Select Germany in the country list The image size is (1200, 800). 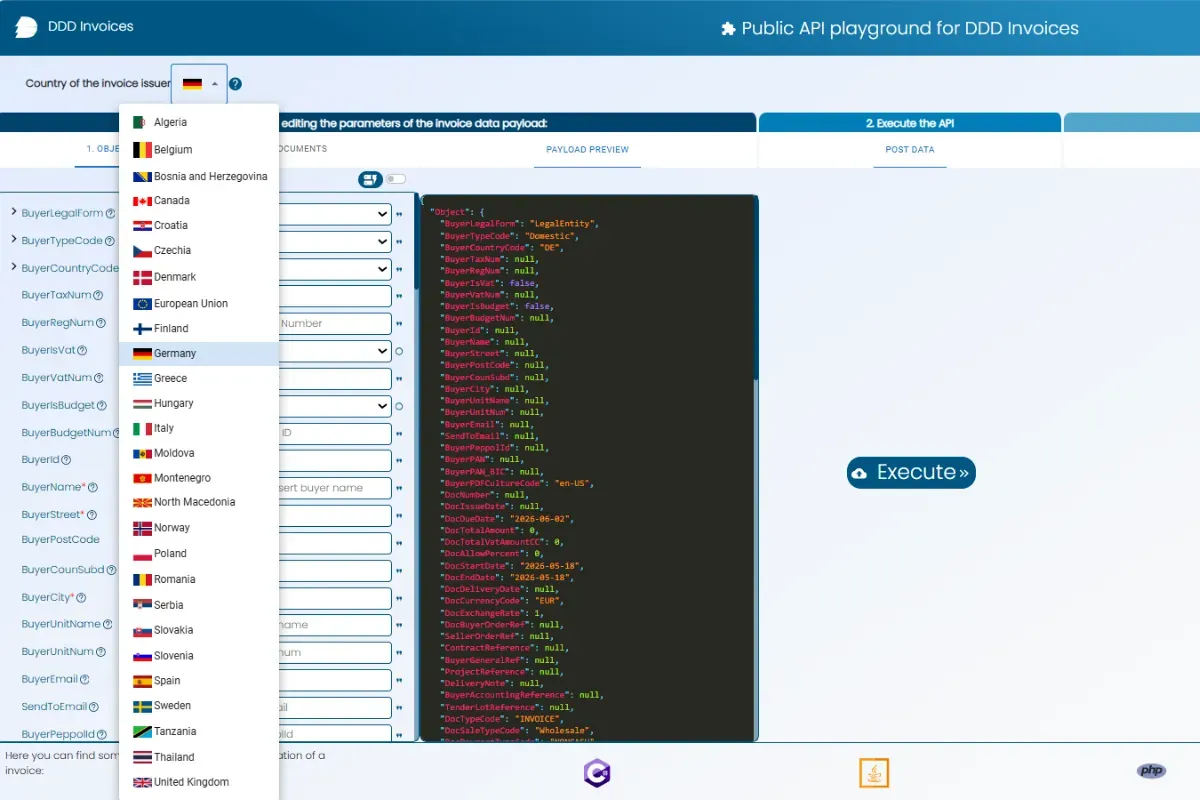tap(199, 353)
